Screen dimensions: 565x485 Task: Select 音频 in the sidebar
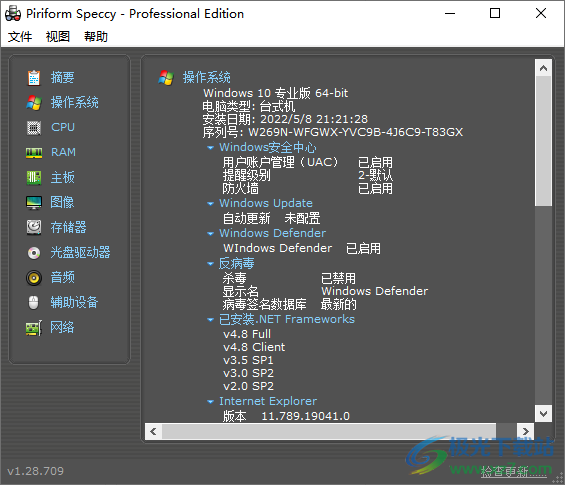[63, 277]
